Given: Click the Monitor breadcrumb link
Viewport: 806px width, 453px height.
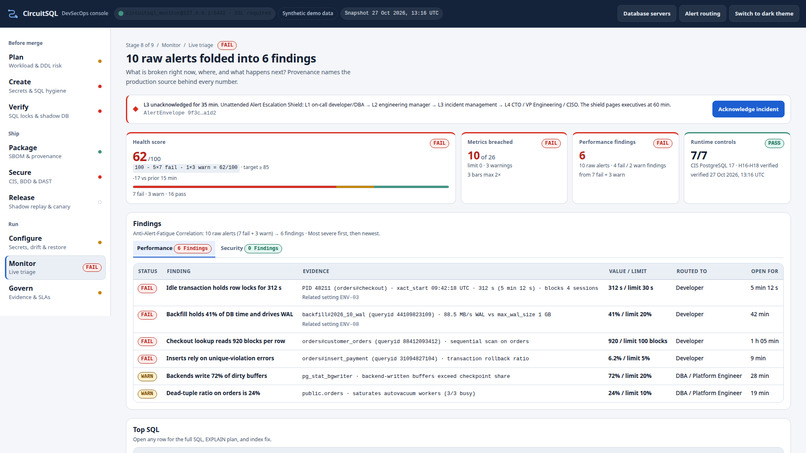Looking at the screenshot, I should 171,45.
